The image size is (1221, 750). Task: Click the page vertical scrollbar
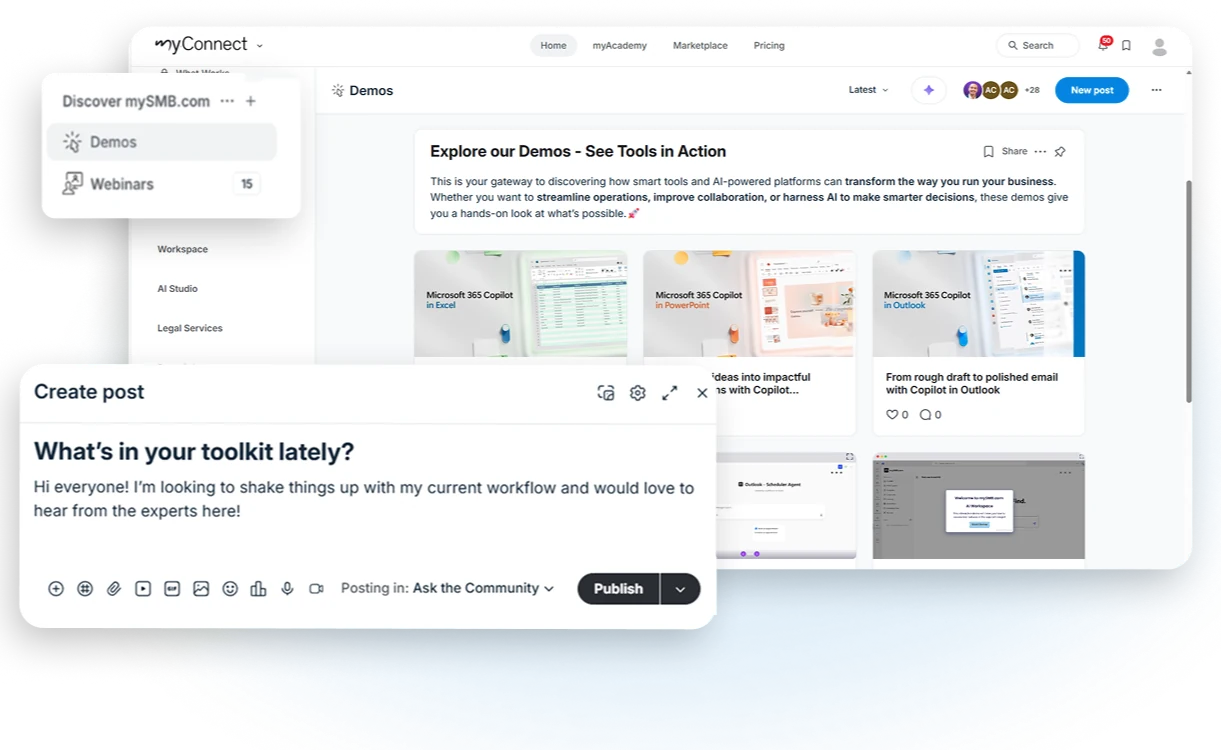pos(1189,291)
